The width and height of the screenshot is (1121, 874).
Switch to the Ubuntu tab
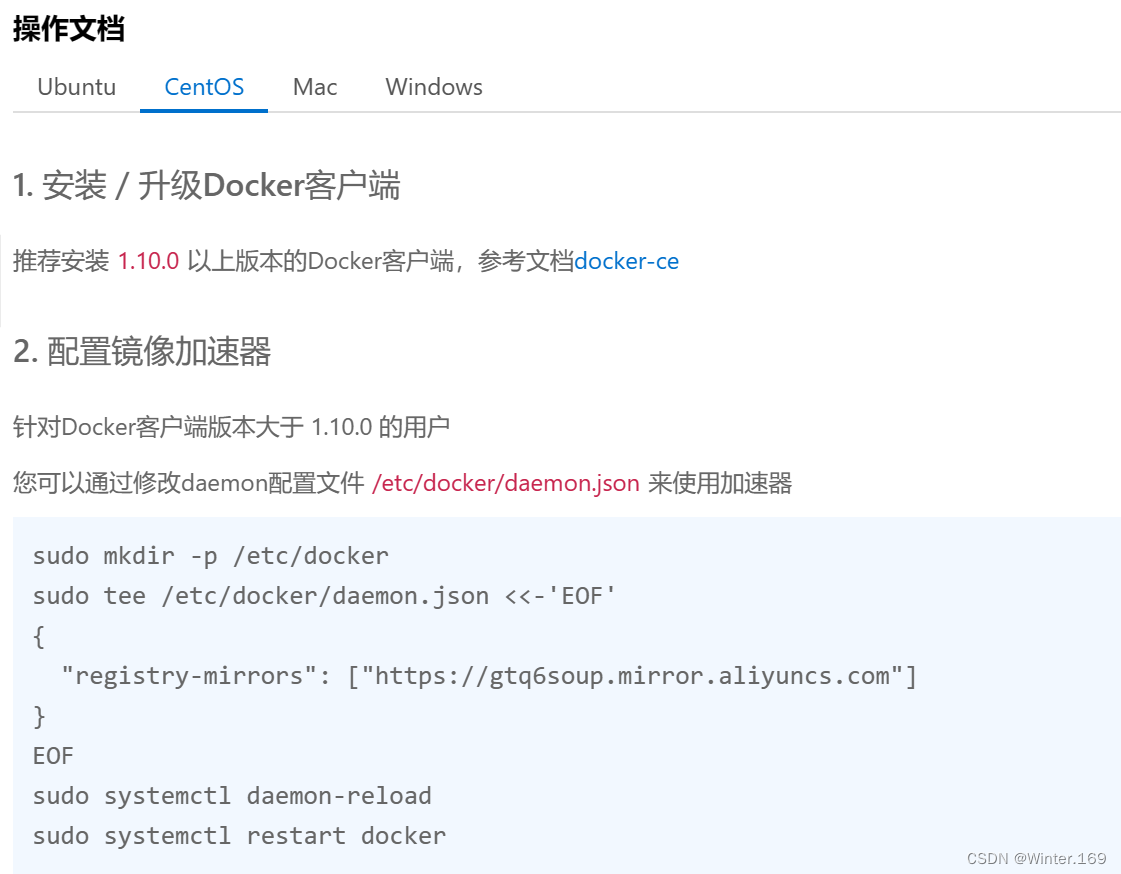pyautogui.click(x=76, y=87)
